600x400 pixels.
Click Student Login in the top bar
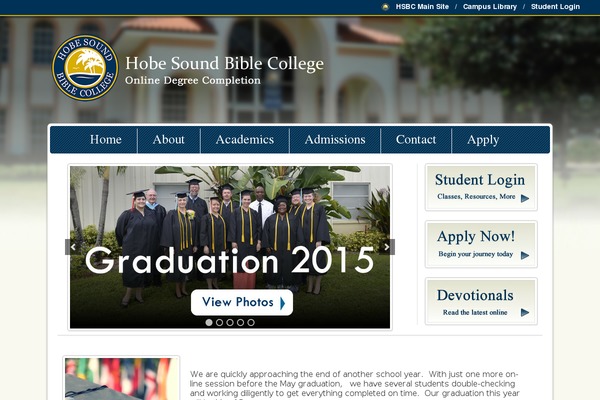tap(555, 7)
